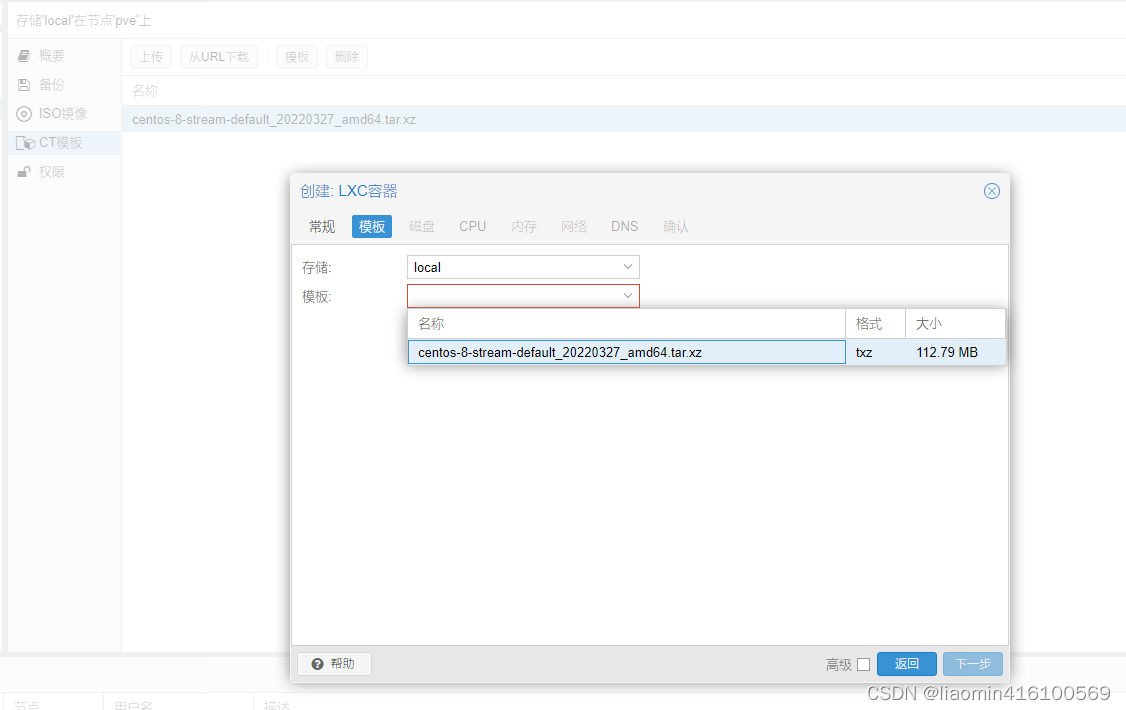Switch to the 磁盘 tab
Screen dimensions: 1126x710
coord(422,227)
